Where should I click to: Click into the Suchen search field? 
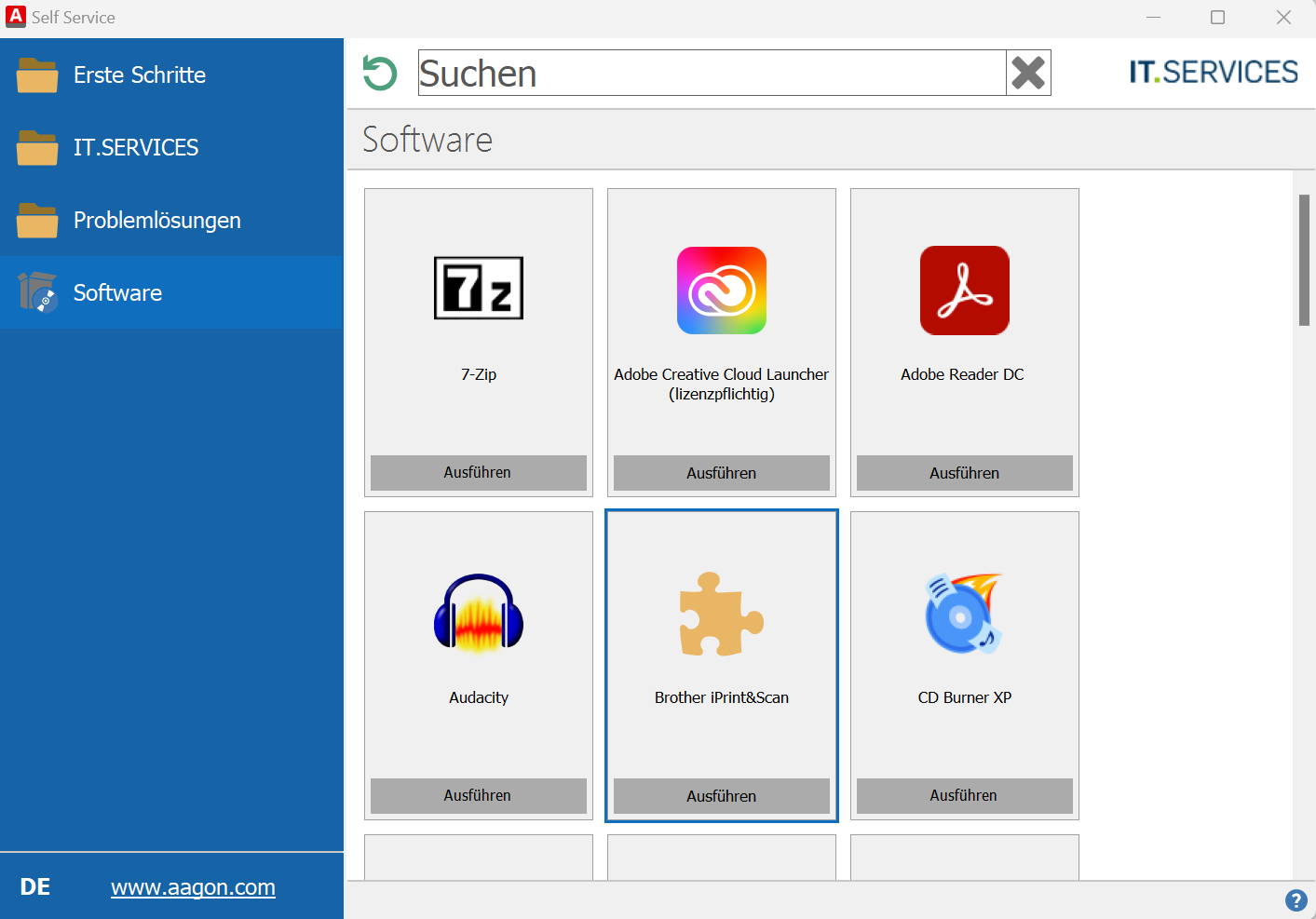pos(712,73)
